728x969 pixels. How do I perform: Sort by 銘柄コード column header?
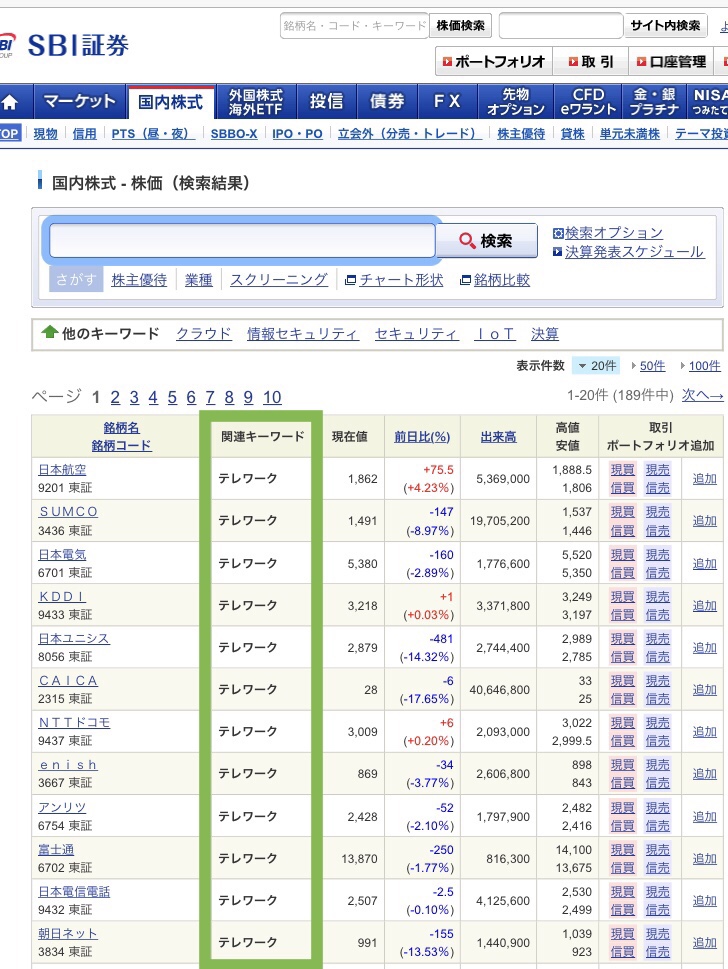(121, 446)
